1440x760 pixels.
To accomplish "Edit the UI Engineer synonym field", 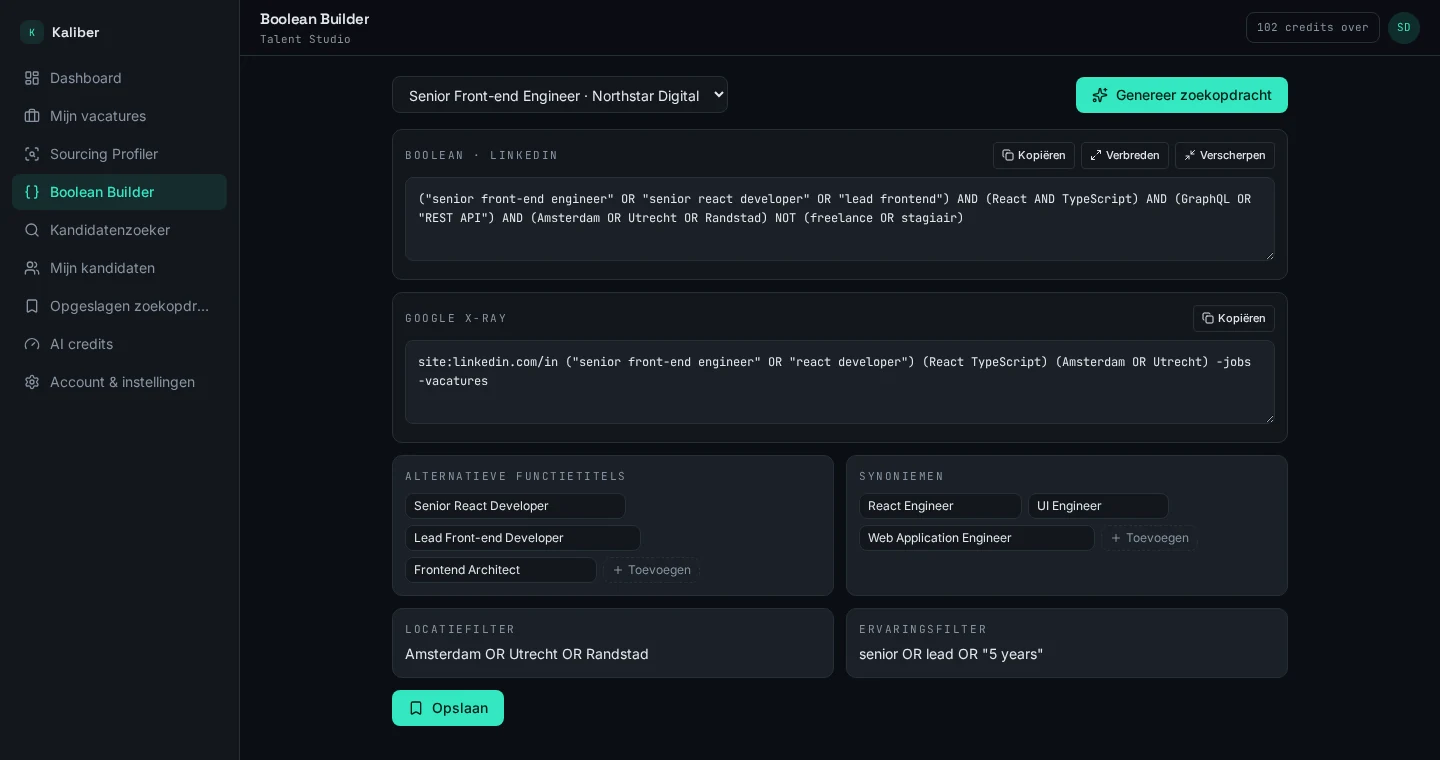I will tap(1098, 506).
